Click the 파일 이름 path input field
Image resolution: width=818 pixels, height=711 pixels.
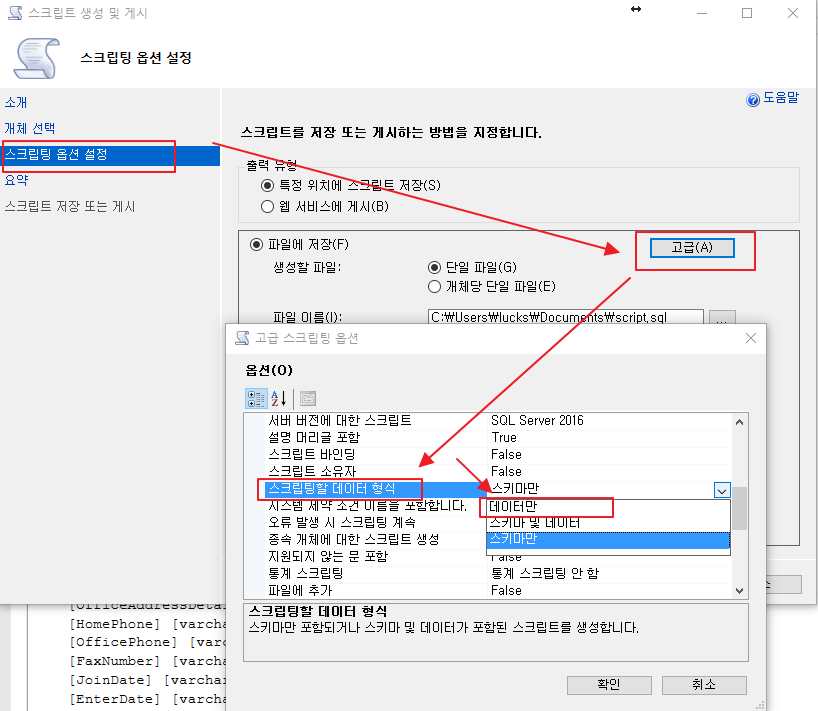(x=566, y=317)
